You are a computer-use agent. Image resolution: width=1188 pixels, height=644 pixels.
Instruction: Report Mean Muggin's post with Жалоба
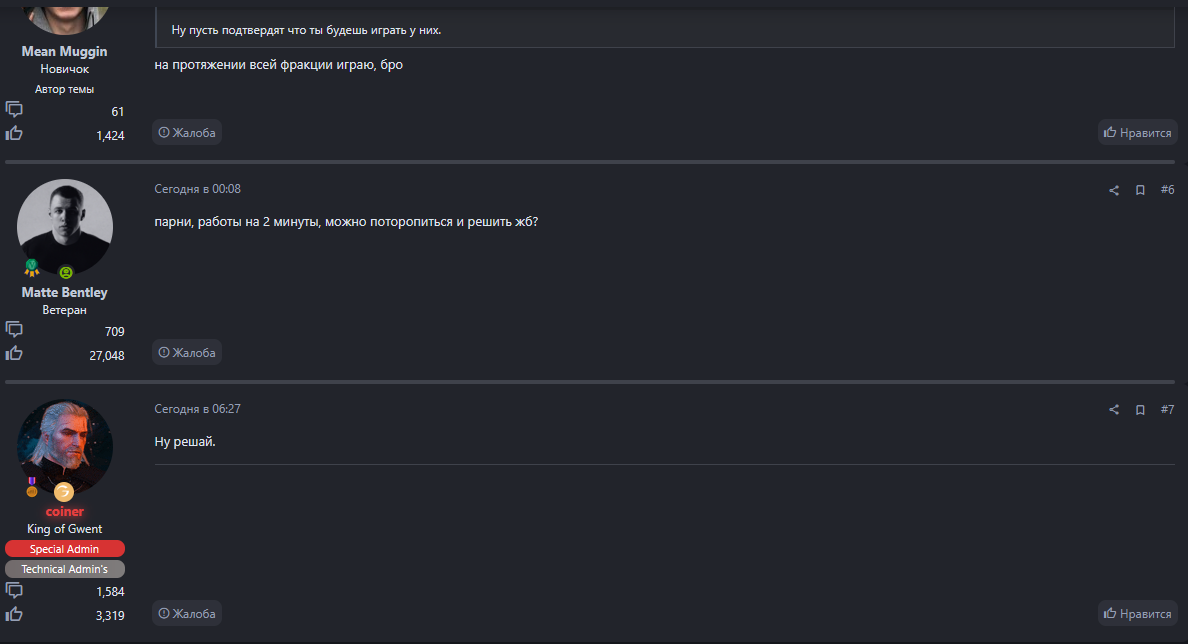187,132
